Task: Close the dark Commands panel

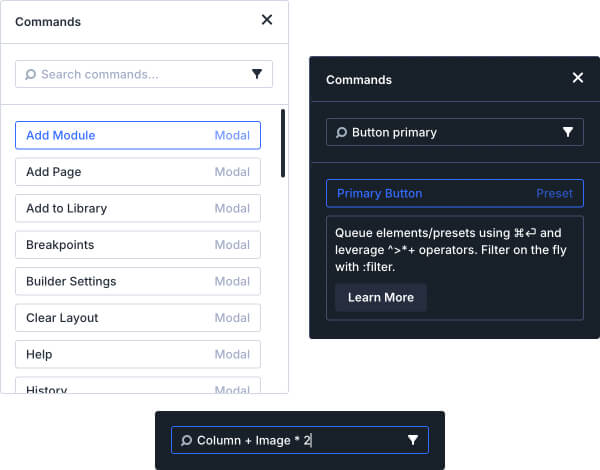Action: tap(577, 78)
